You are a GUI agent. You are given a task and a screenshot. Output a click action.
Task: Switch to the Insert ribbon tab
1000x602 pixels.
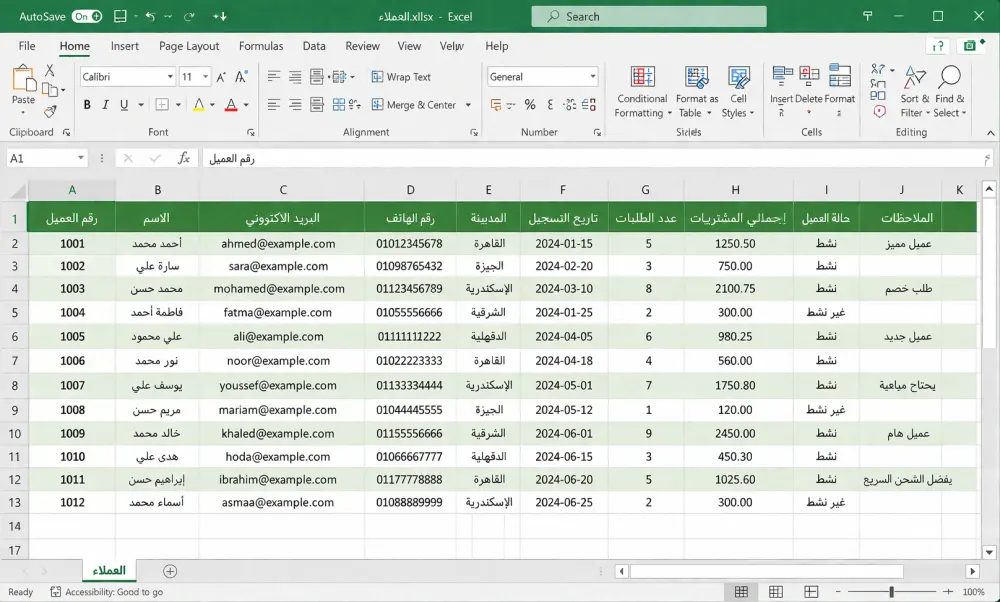(x=124, y=46)
